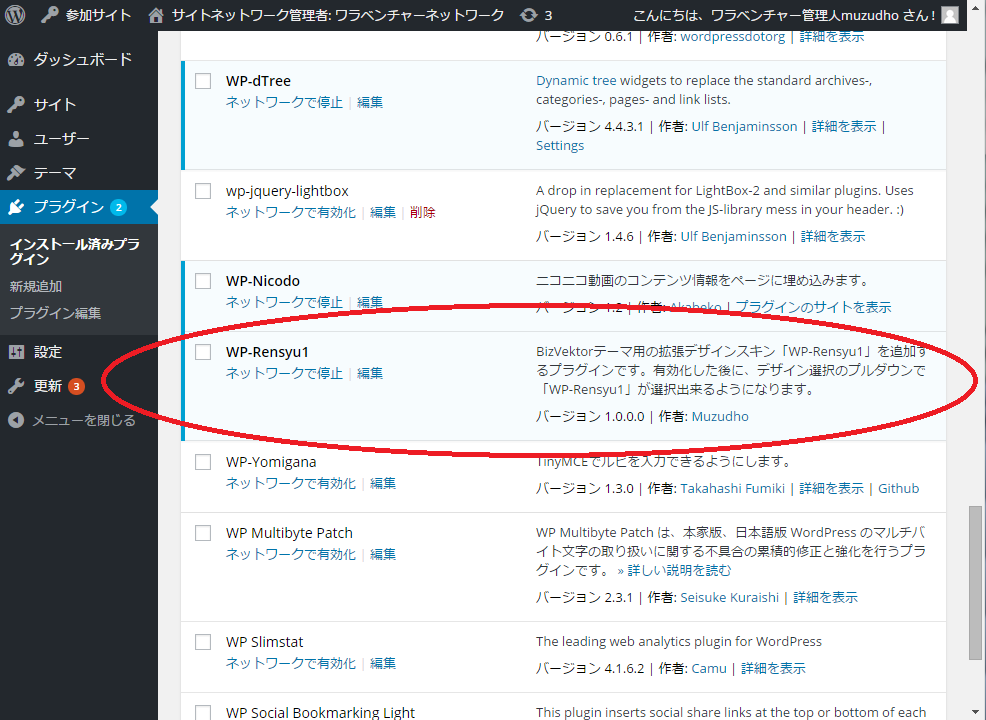
Task: Click the collapse arrow icon メニューを閉じる
Action: [16, 420]
